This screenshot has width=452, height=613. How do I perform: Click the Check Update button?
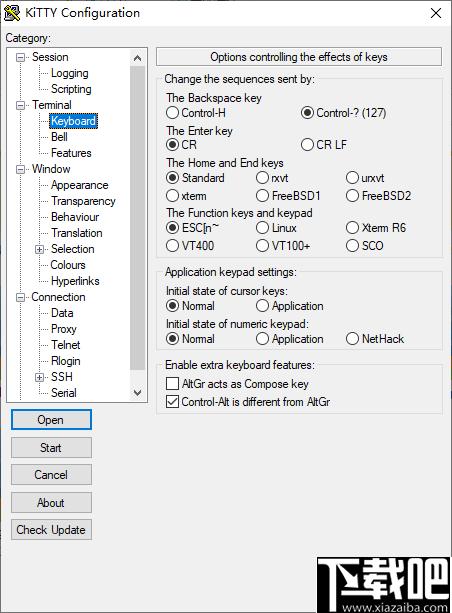pyautogui.click(x=51, y=530)
